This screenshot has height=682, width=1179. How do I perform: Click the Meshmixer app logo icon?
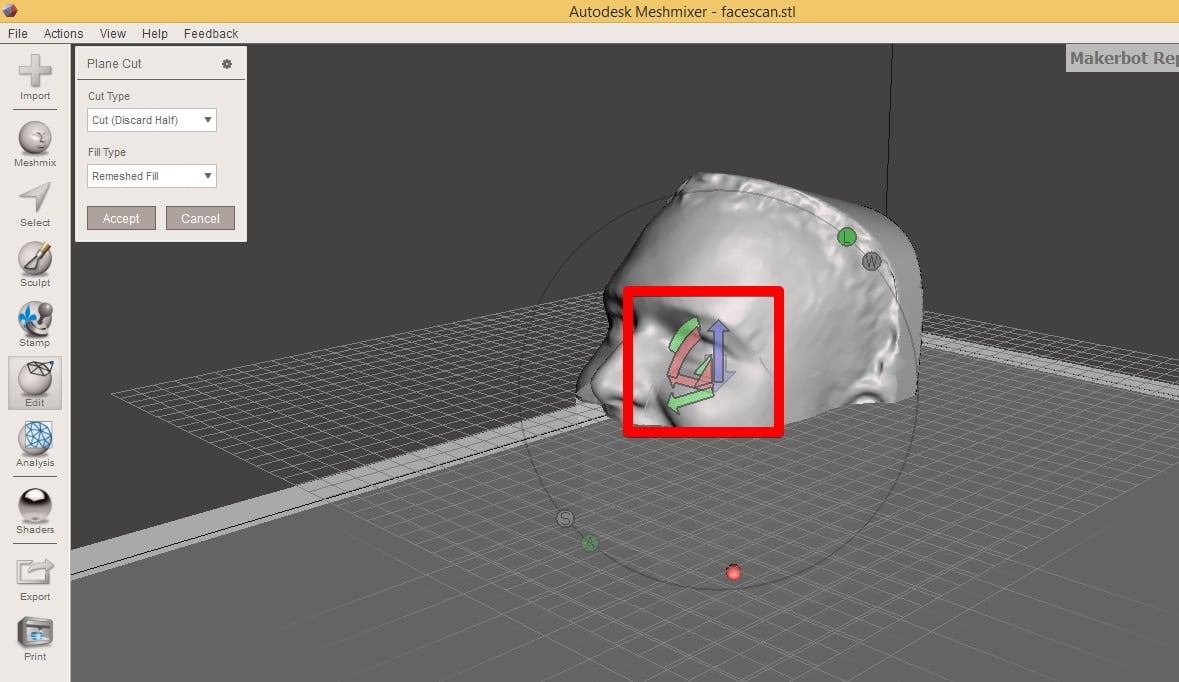coord(10,10)
